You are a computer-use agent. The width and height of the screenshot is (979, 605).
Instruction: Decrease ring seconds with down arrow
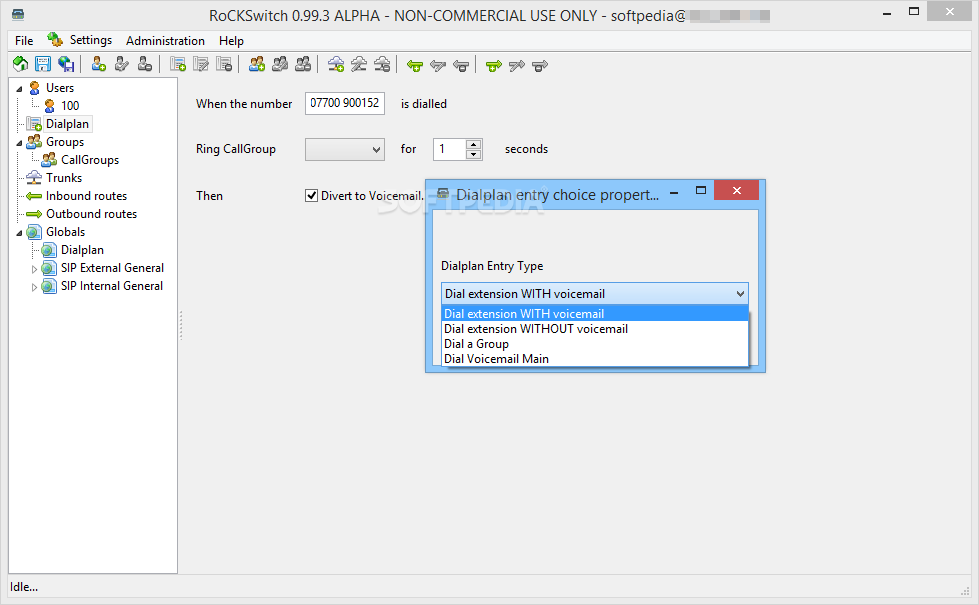474,154
